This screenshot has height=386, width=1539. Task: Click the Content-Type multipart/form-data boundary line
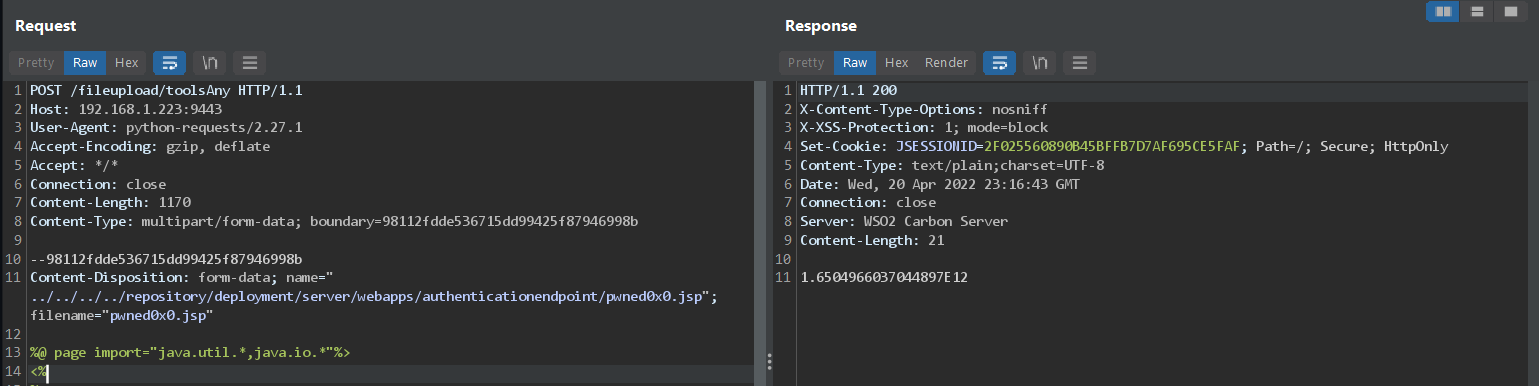tap(334, 222)
